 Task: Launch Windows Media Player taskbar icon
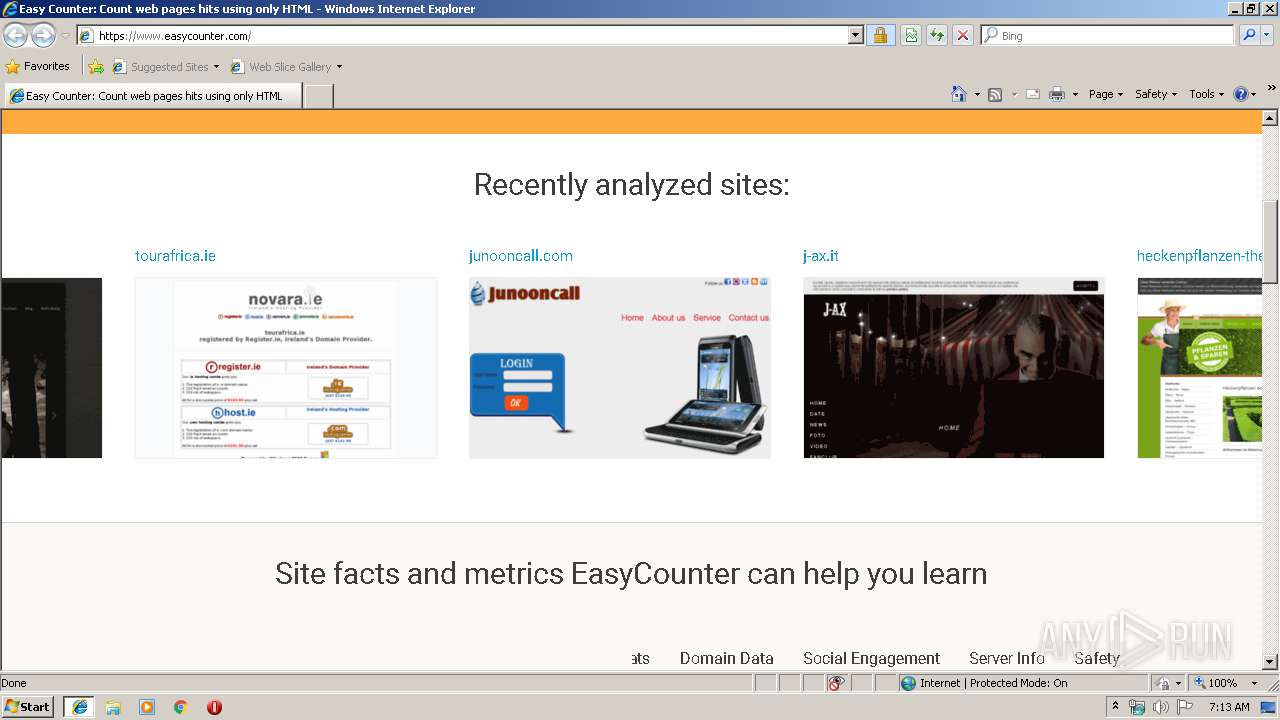click(x=147, y=707)
